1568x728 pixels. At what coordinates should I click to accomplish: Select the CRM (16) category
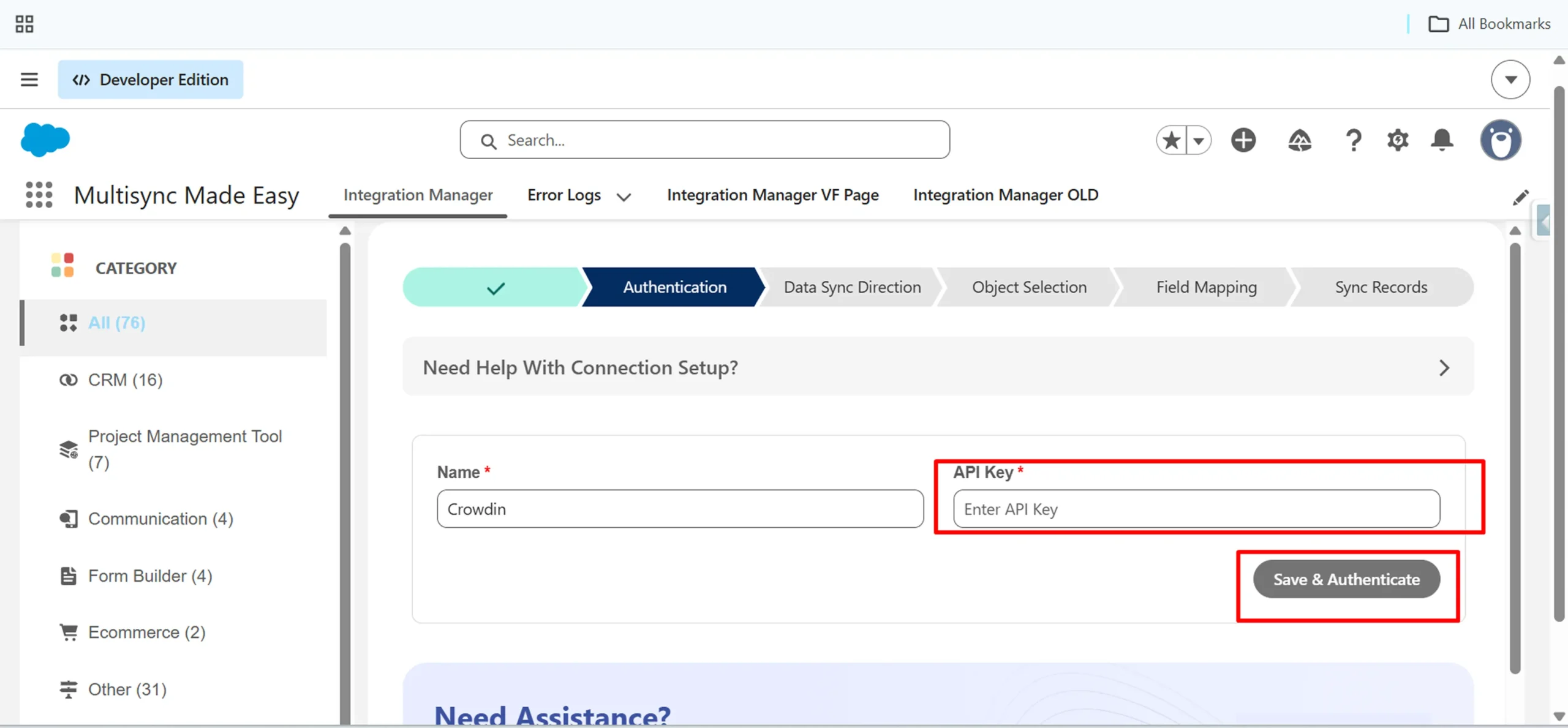125,380
